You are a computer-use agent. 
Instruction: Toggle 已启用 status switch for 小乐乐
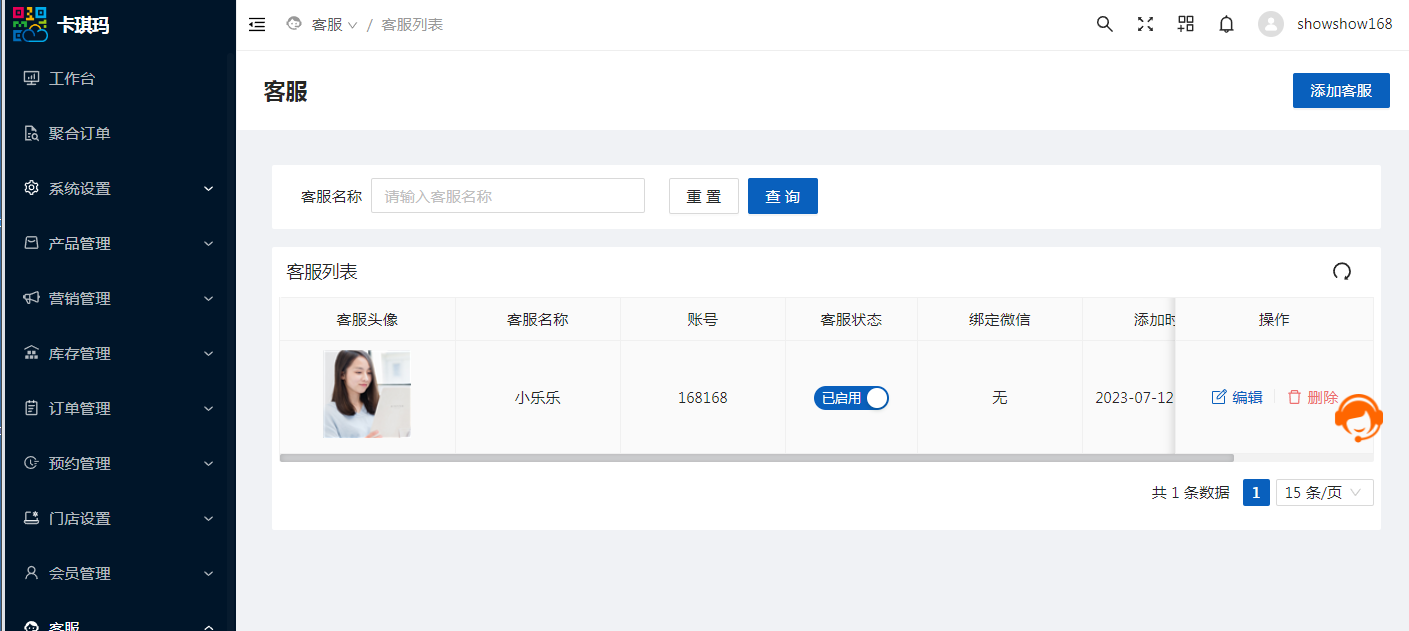[851, 398]
